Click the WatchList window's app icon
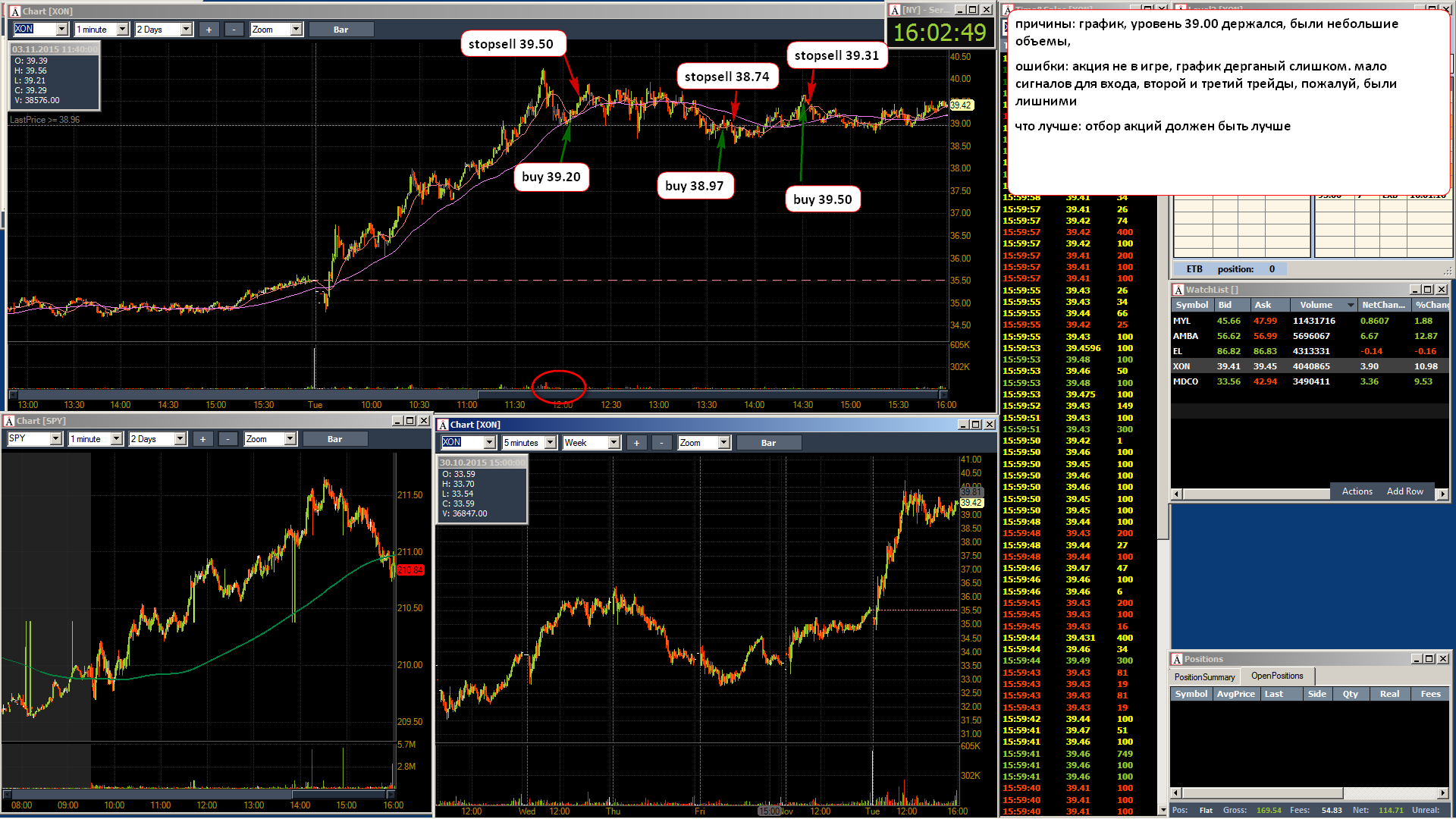The height and width of the screenshot is (819, 1456). (1178, 290)
